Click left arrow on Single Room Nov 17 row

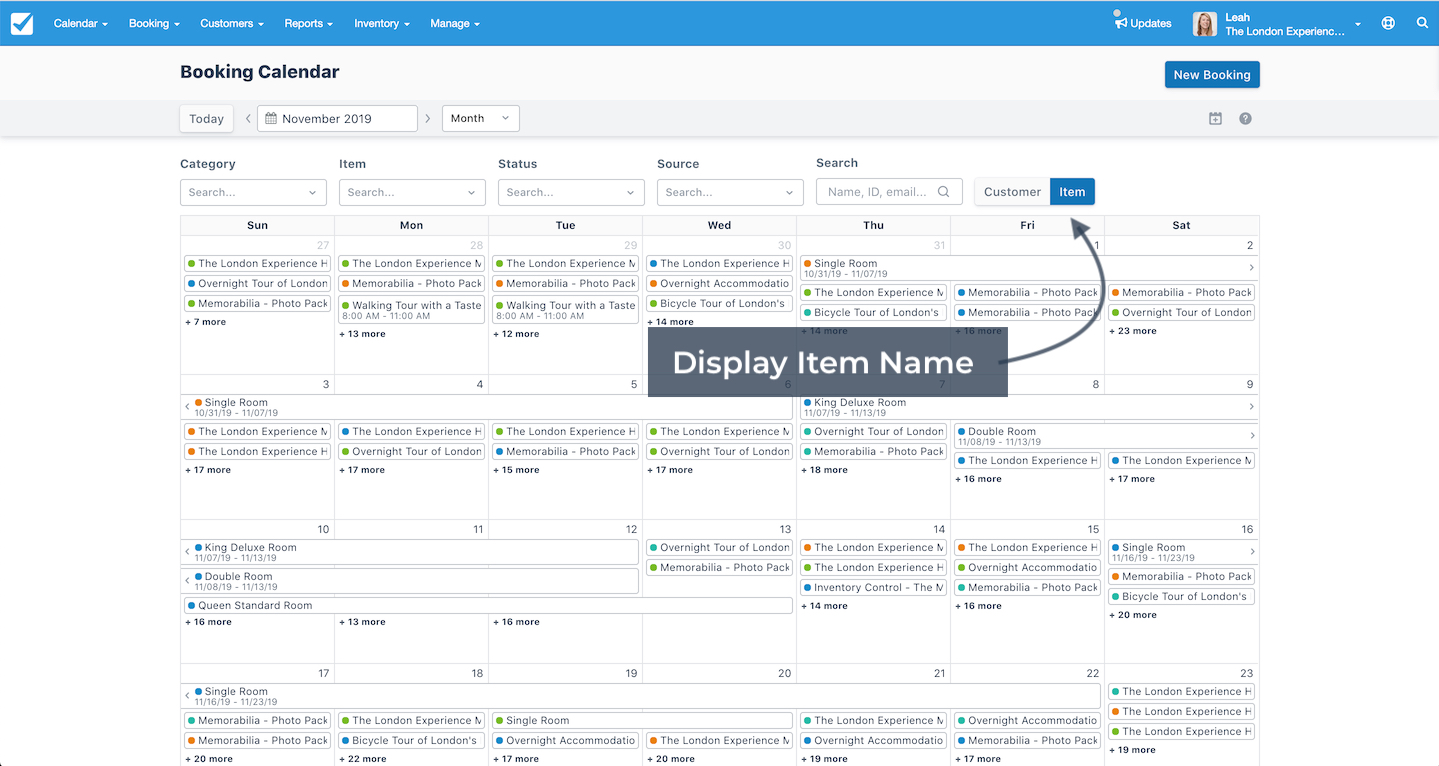tap(188, 696)
